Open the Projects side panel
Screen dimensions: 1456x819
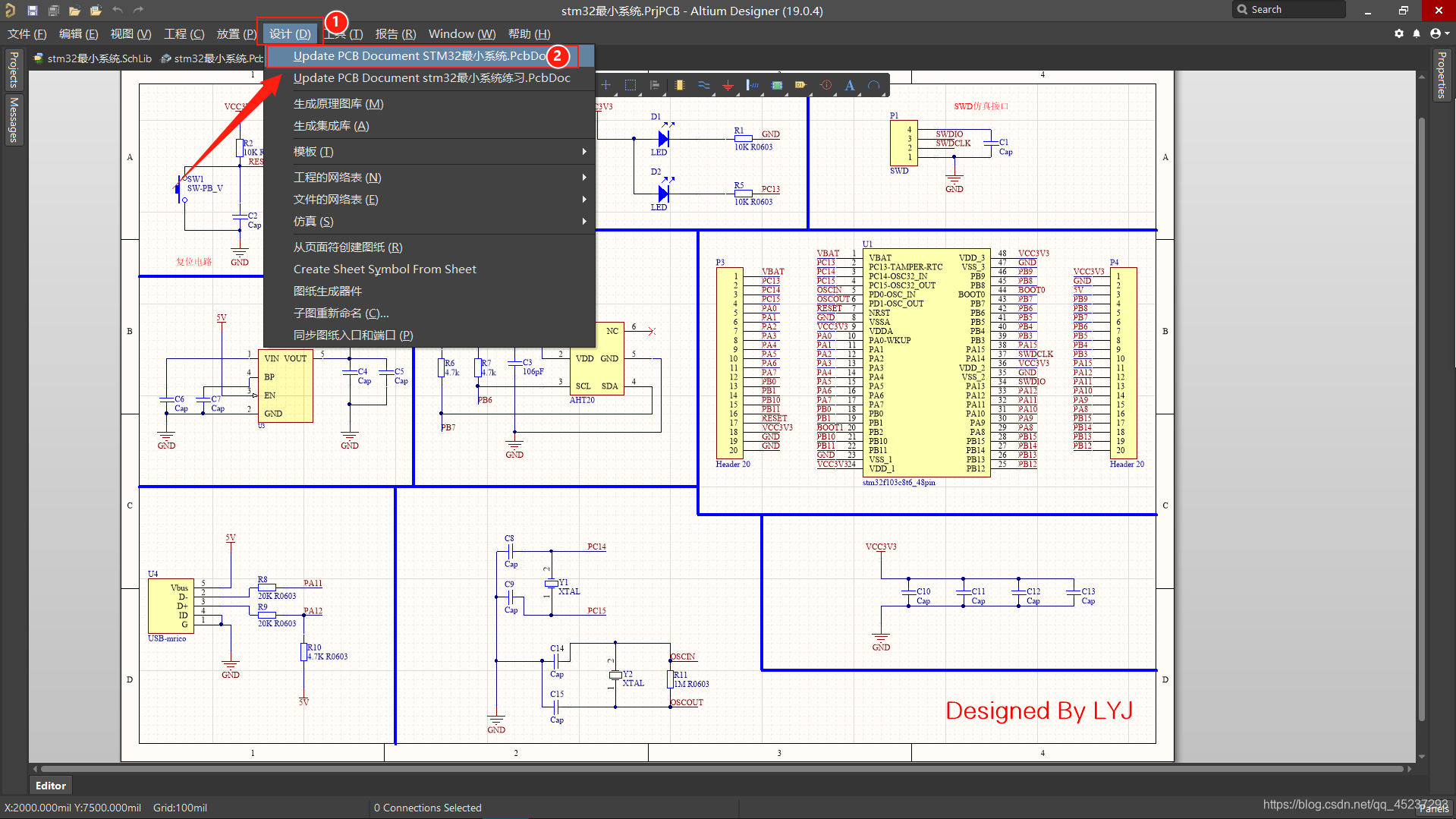[x=14, y=70]
